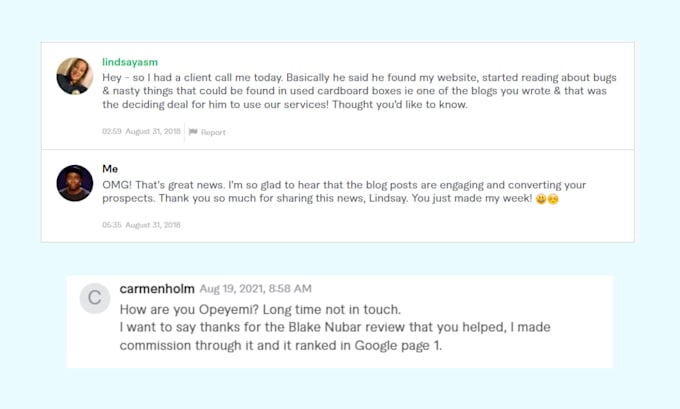
Task: Click the Blake Nubar review sentence
Action: 335,327
